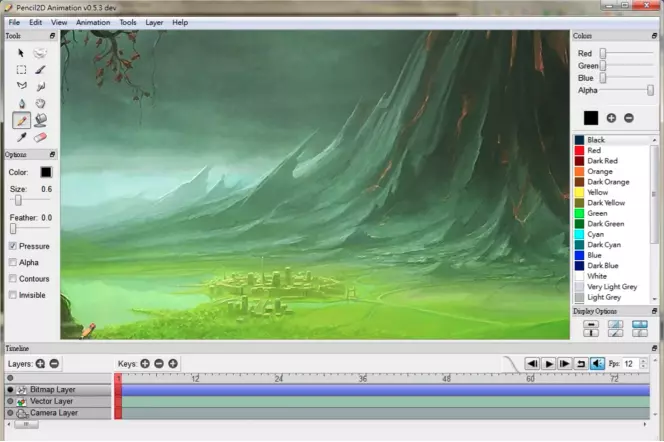Select the Move (arrow) tool
Screen dimensions: 664x442
(x=21, y=53)
